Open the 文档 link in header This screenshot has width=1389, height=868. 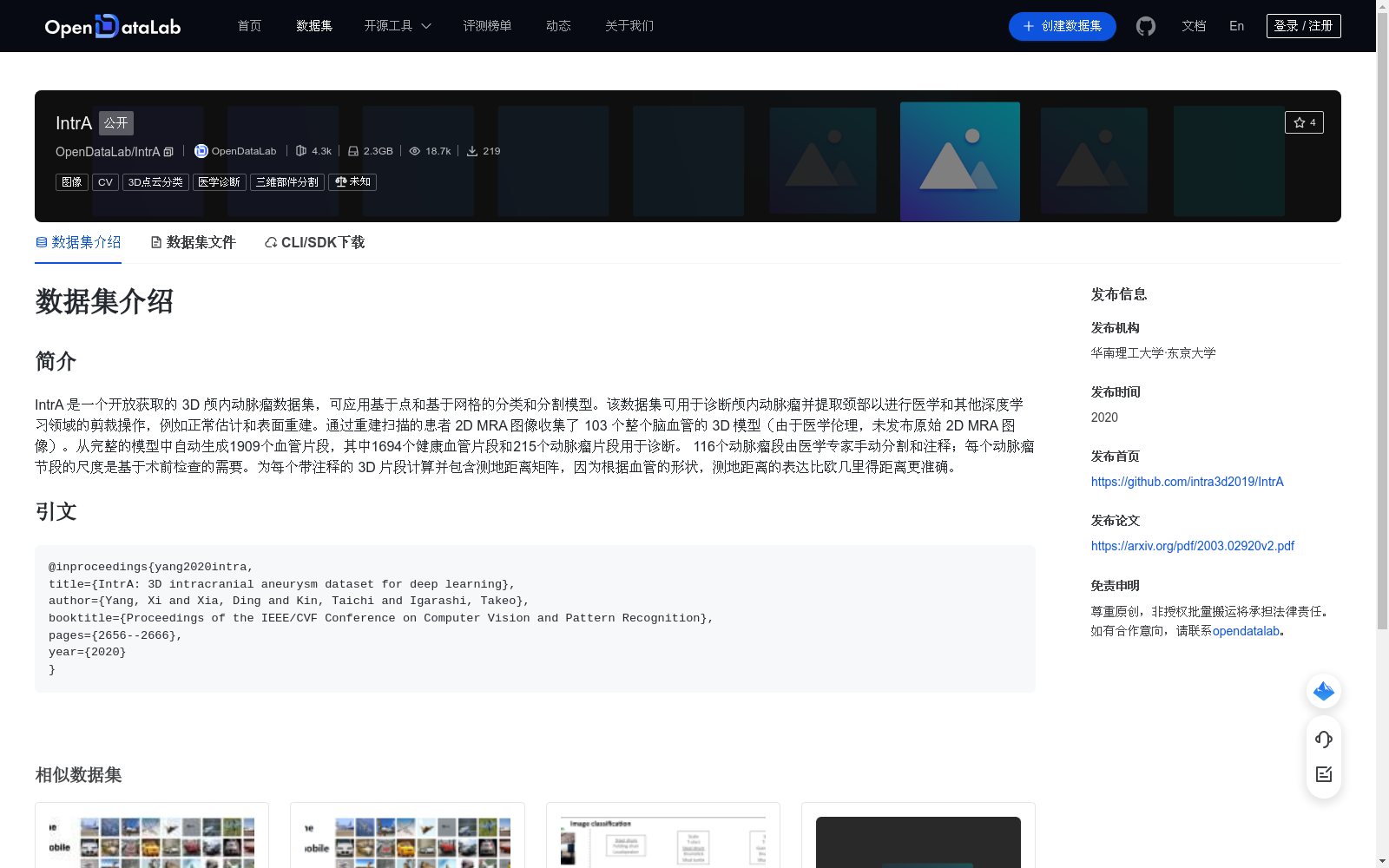(x=1194, y=26)
